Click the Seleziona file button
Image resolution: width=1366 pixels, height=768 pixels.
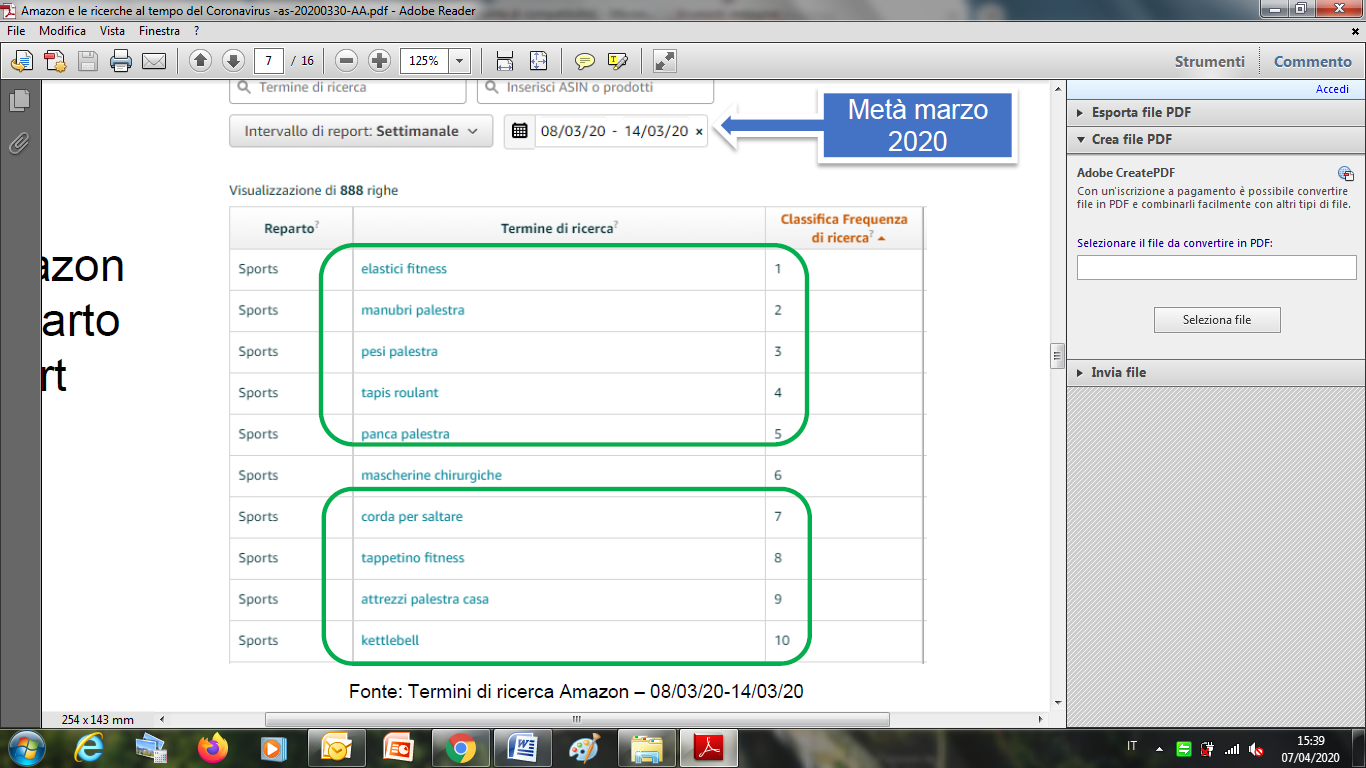point(1217,320)
